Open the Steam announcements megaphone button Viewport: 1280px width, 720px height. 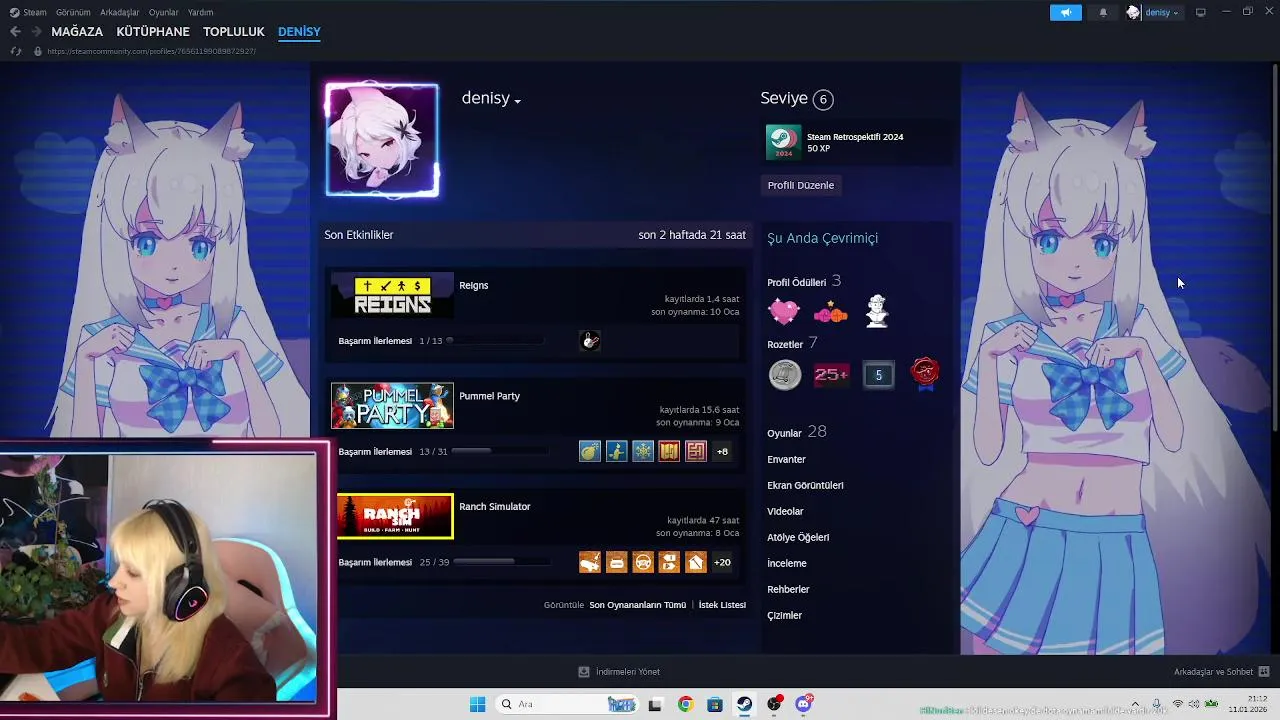pyautogui.click(x=1065, y=13)
